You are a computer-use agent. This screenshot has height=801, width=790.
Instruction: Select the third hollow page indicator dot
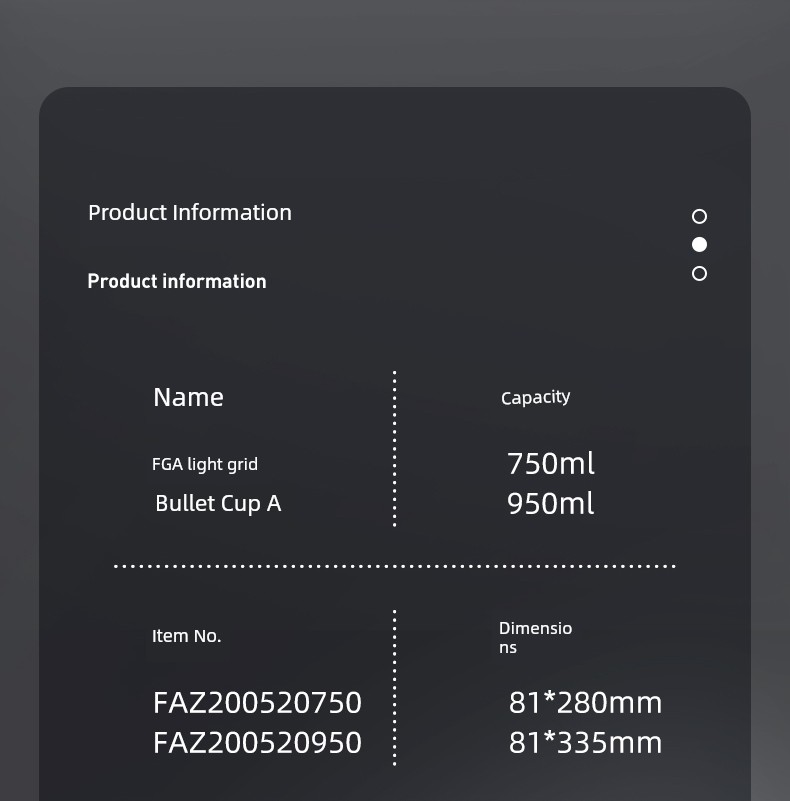(x=699, y=273)
